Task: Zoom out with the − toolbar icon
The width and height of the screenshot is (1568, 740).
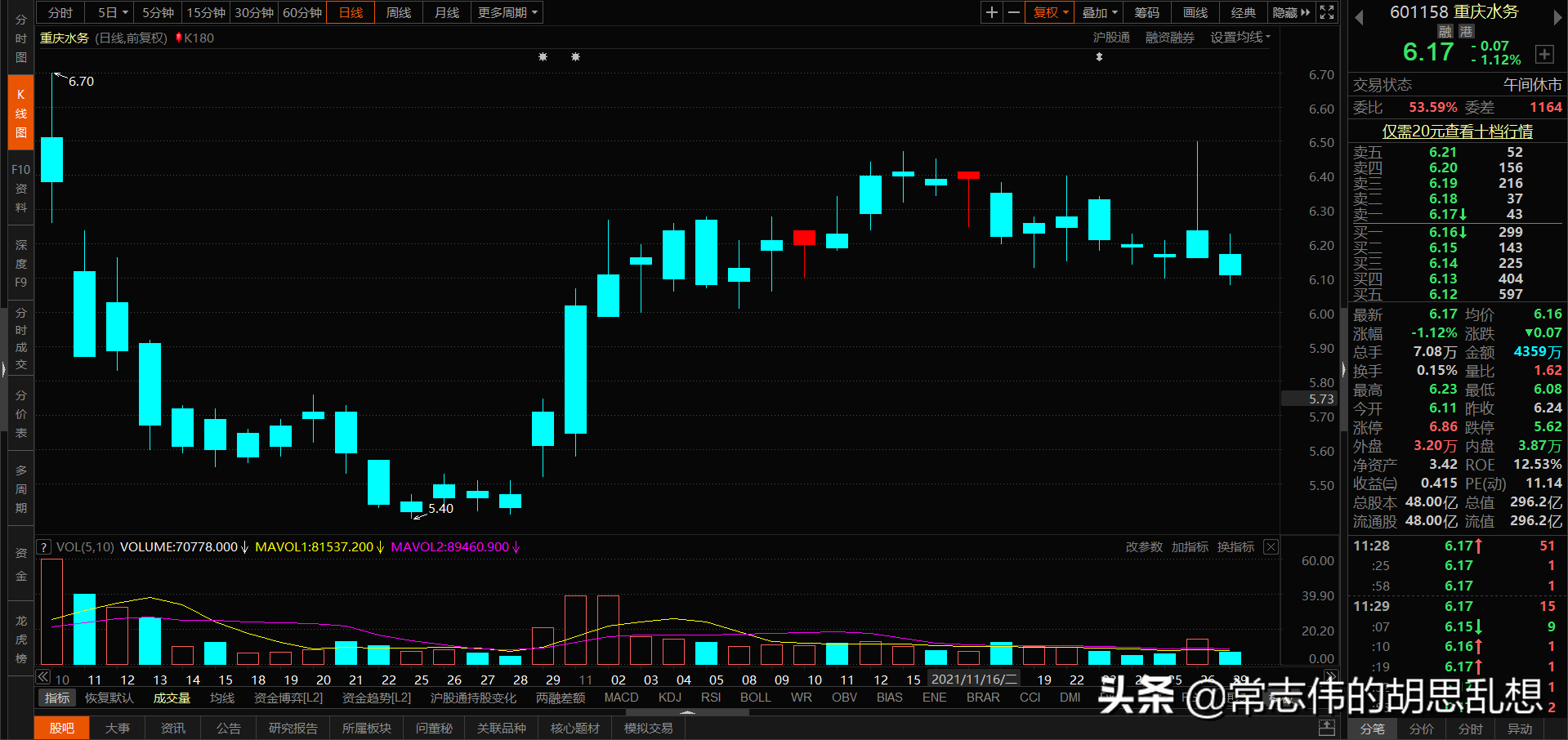Action: click(x=1013, y=12)
